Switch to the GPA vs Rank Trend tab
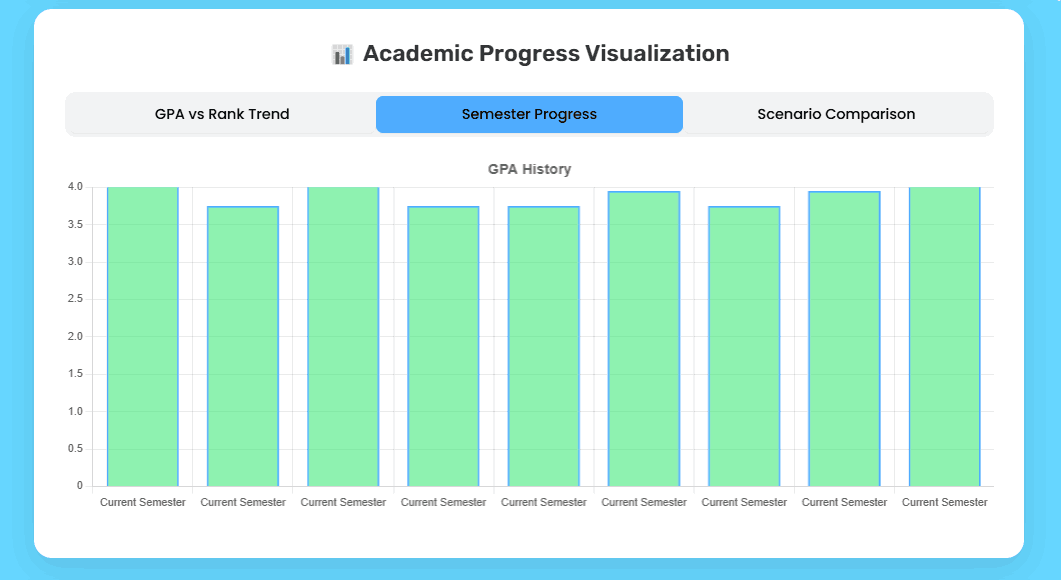Viewport: 1061px width, 580px height. [x=222, y=114]
